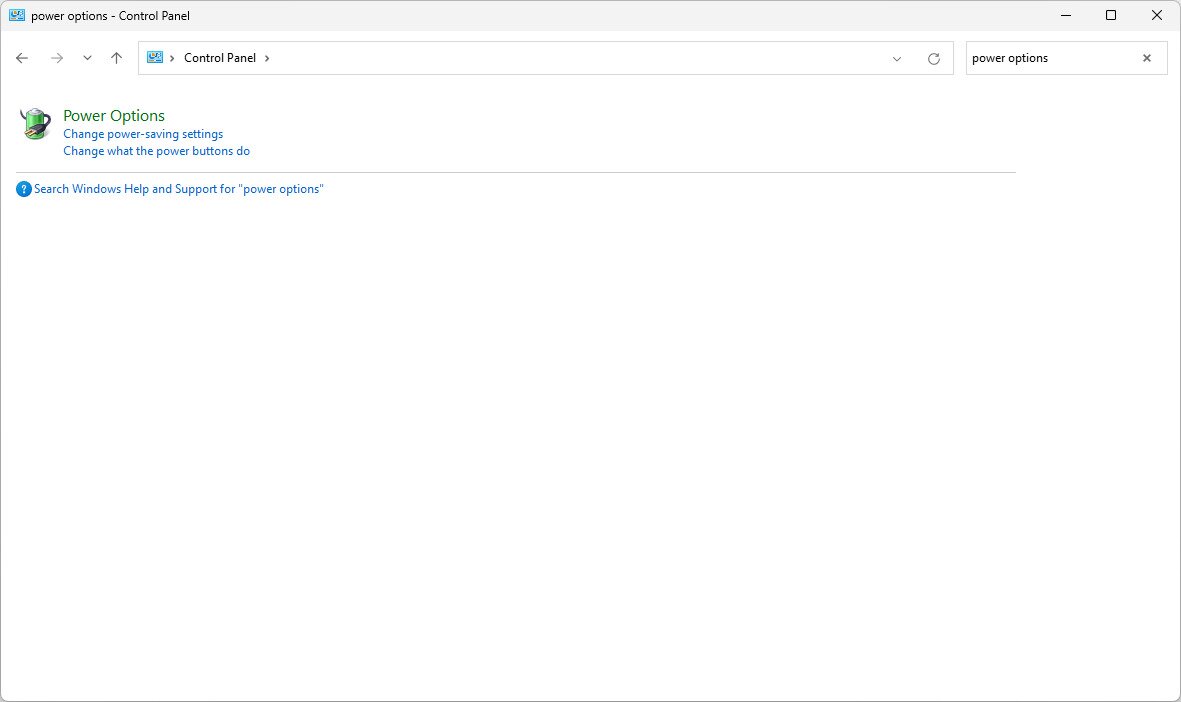The image size is (1181, 702).
Task: Select Control Panel breadcrumb in address bar
Action: pyautogui.click(x=220, y=58)
